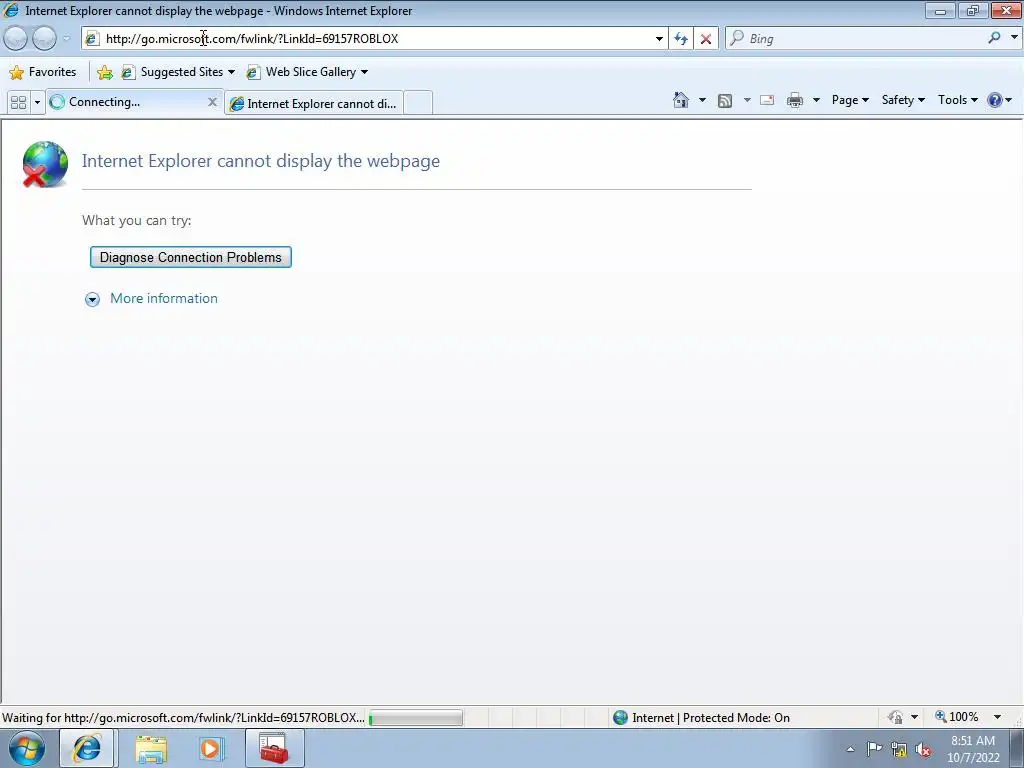Click the red Stop loading icon

coord(706,39)
